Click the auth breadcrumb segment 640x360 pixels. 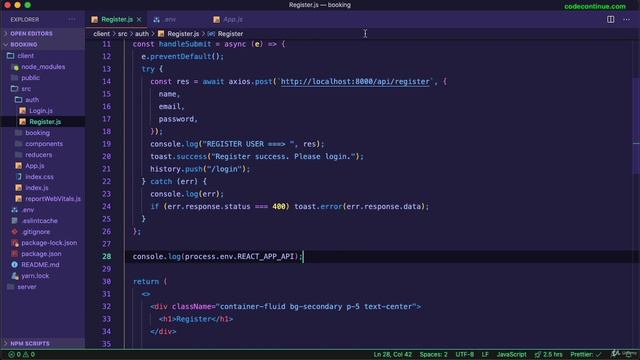142,34
